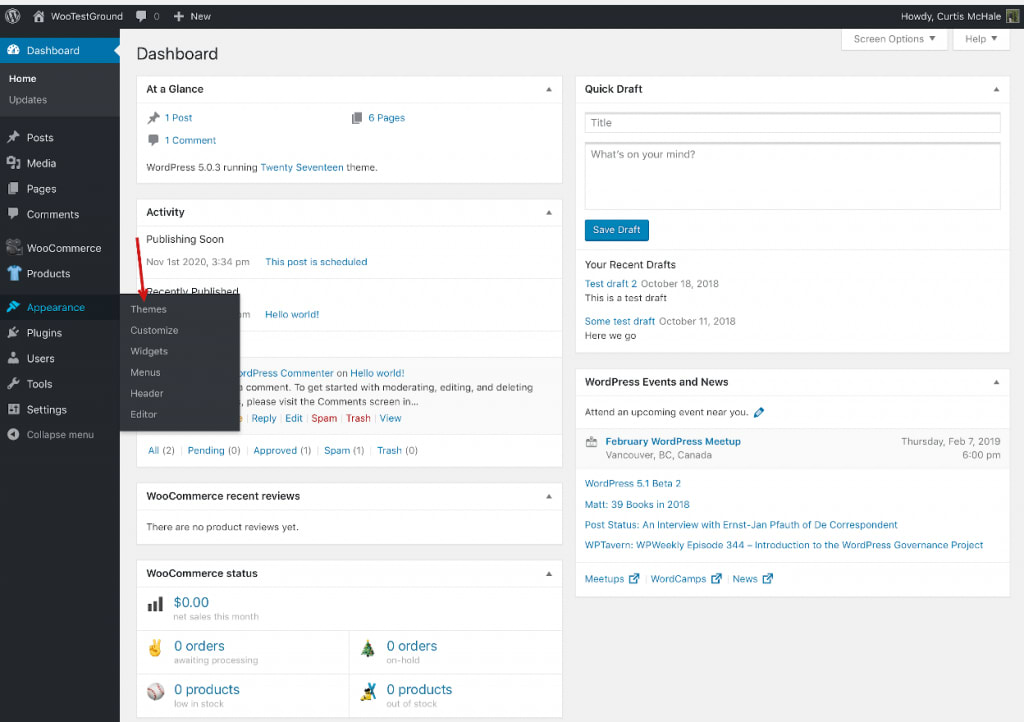Screen dimensions: 1024x722
Task: Open the Twenty Seventeen theme link
Action: coord(302,167)
